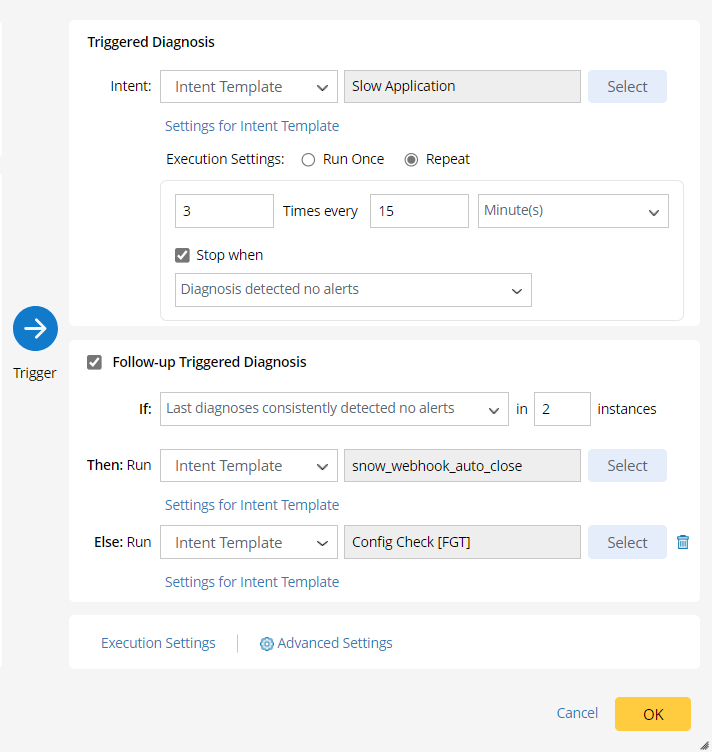Open the Execution Settings link at bottom
The width and height of the screenshot is (712, 752).
pos(158,643)
